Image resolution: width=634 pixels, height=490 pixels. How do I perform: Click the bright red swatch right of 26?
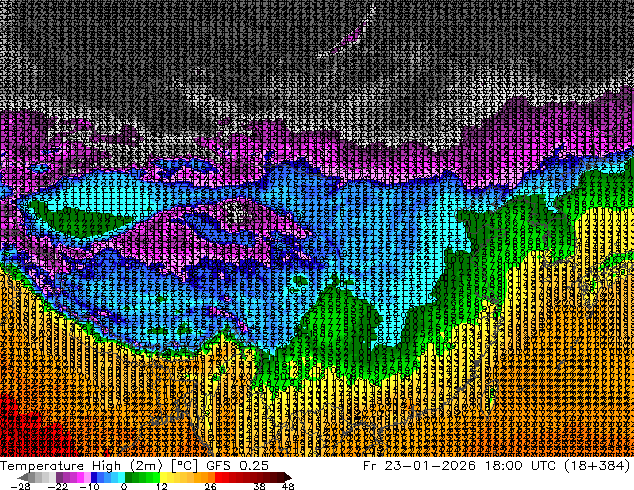[x=218, y=477]
